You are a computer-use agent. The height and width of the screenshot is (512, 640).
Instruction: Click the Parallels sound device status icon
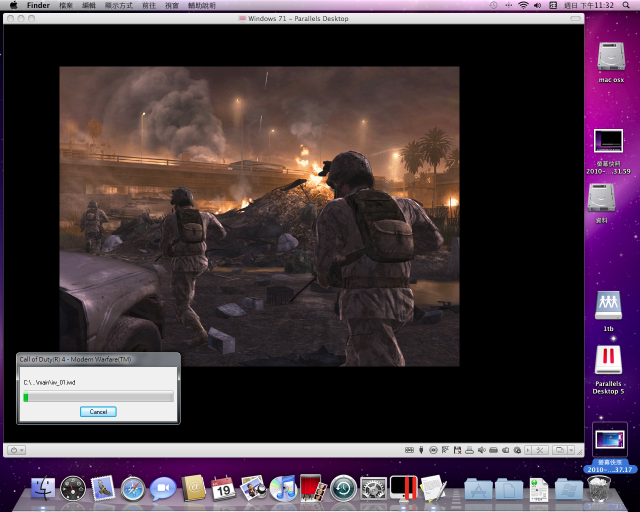point(482,450)
